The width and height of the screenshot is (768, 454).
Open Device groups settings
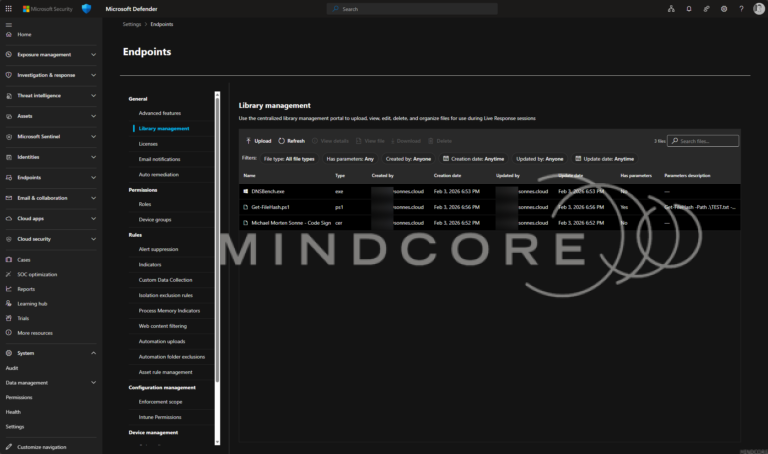coord(155,219)
